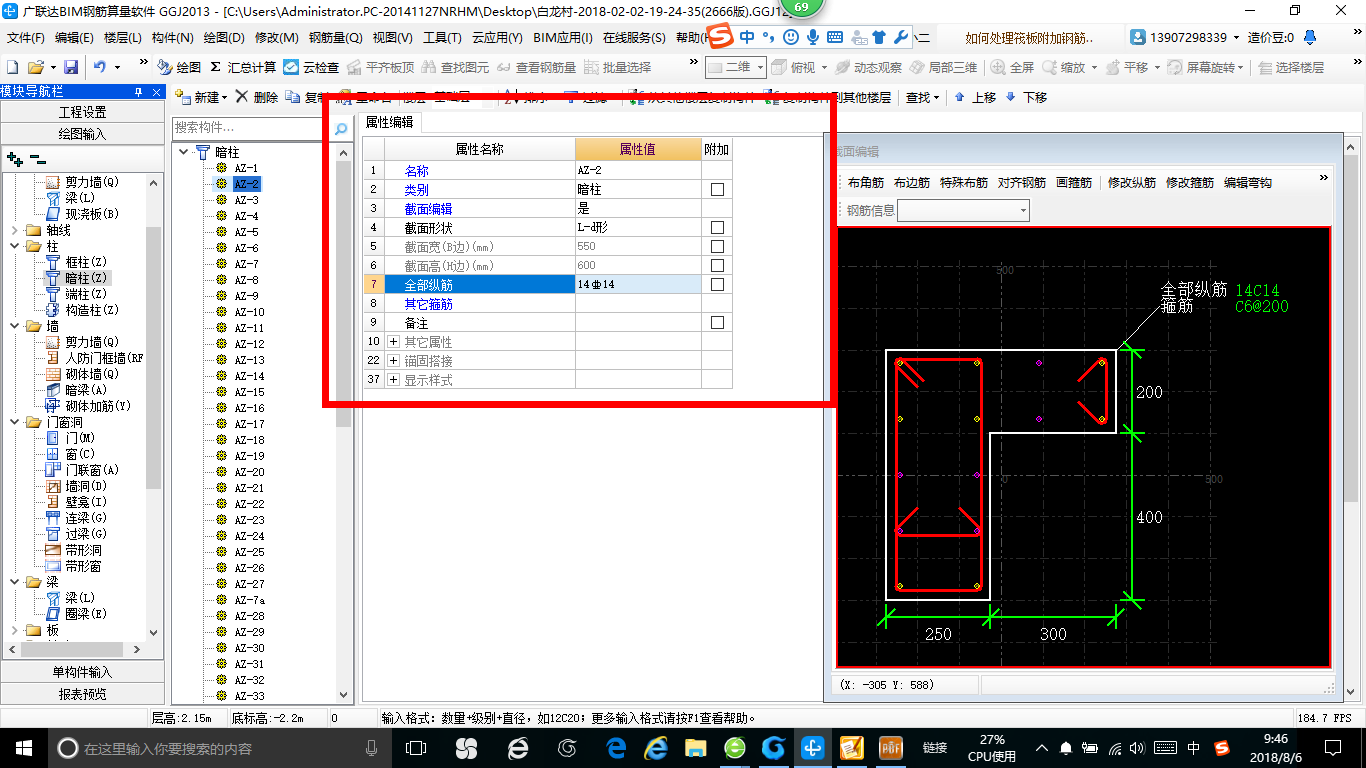Click 查看钢筋量 toolbar item
Screen dimensions: 1366x768
(536, 67)
